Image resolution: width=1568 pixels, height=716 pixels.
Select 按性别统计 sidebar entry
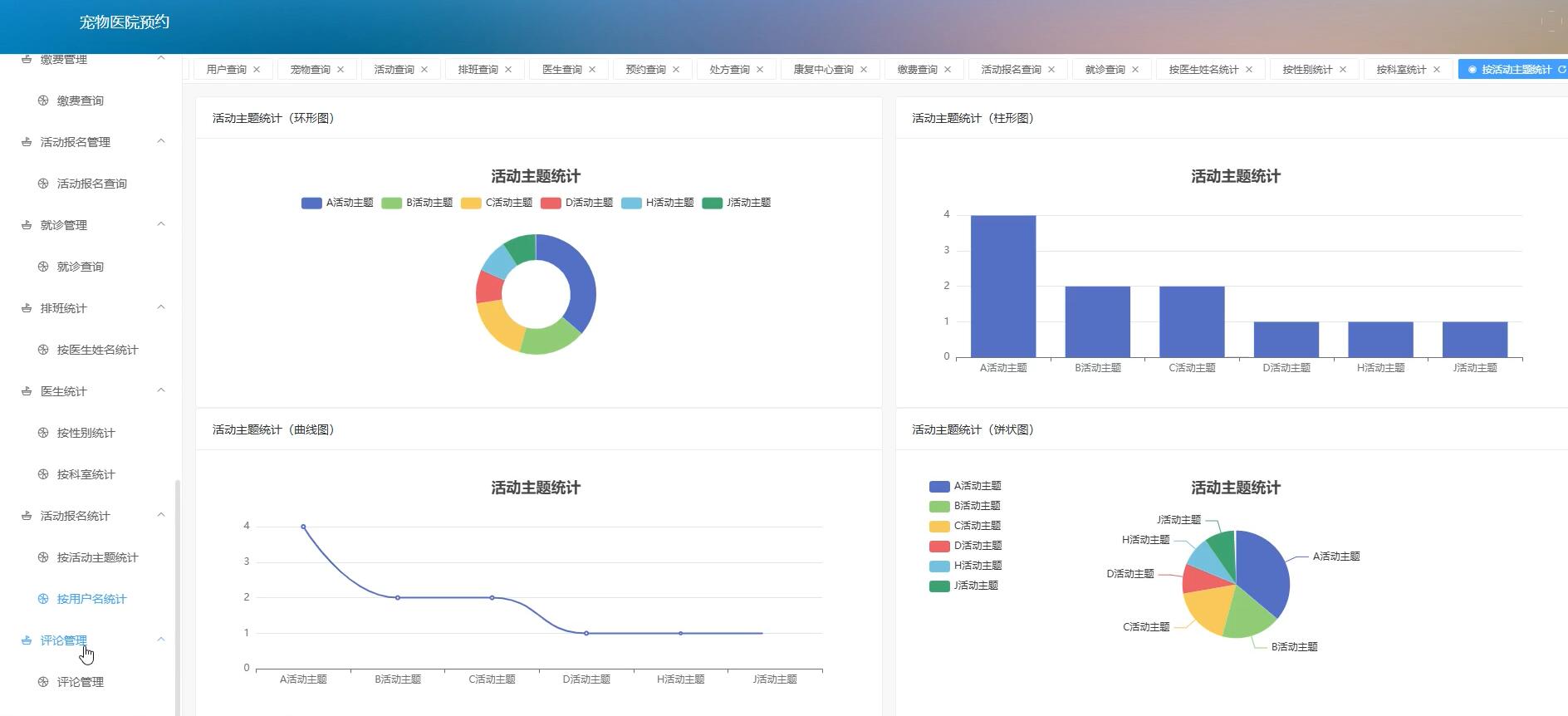click(86, 433)
